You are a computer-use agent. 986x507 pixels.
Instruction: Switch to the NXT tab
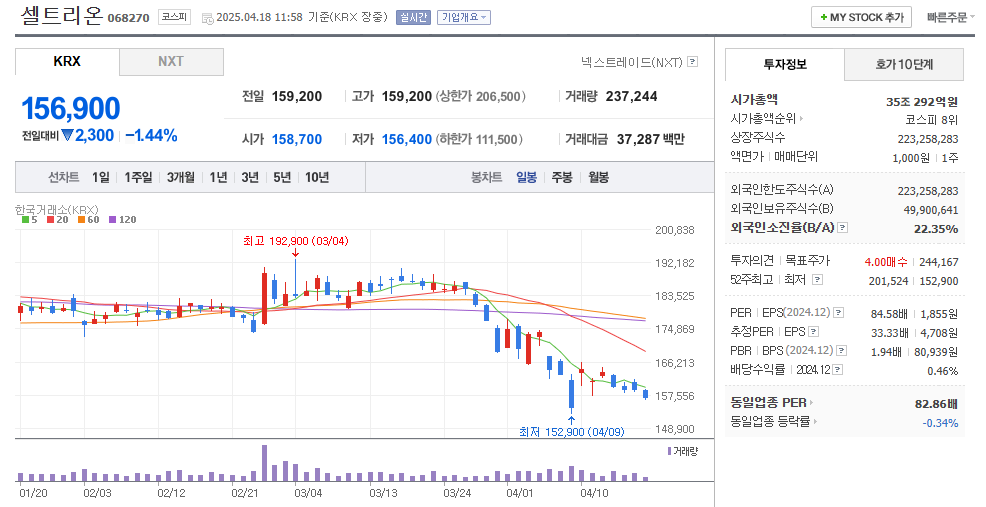(x=171, y=62)
